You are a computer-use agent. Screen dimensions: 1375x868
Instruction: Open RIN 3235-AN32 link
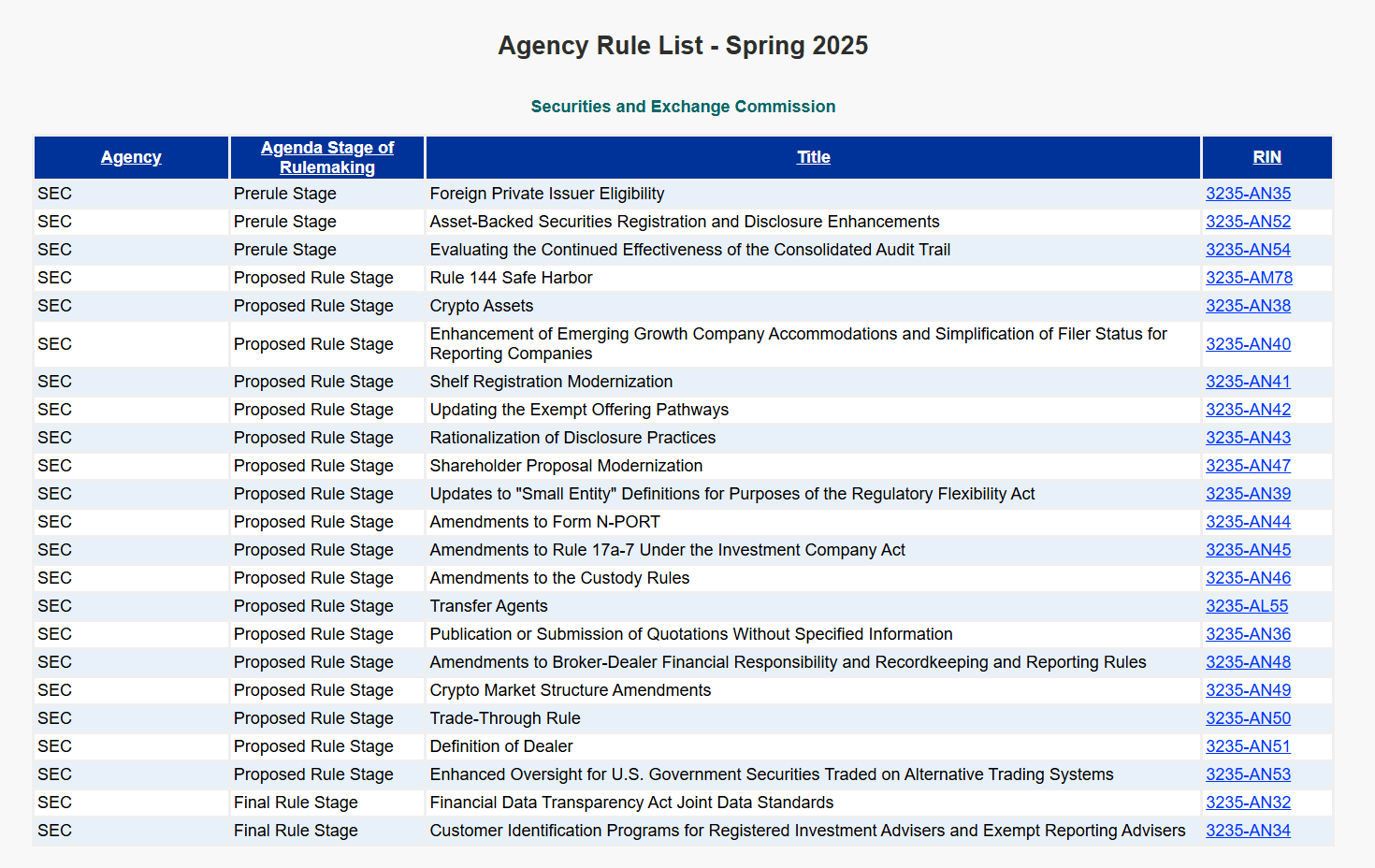click(x=1248, y=803)
